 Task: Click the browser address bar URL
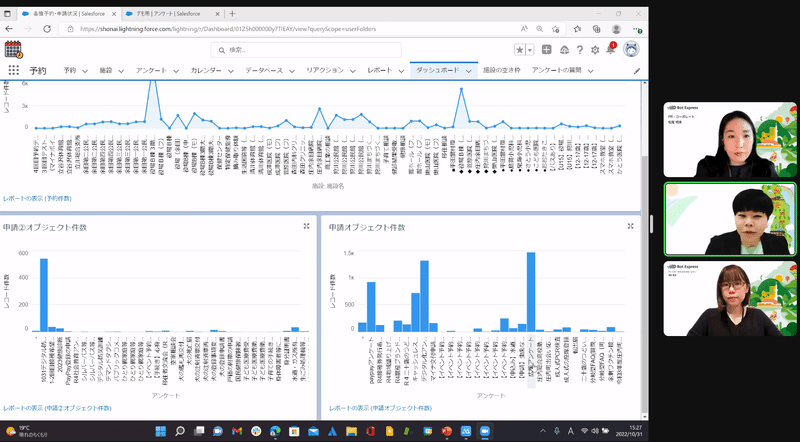tap(228, 29)
